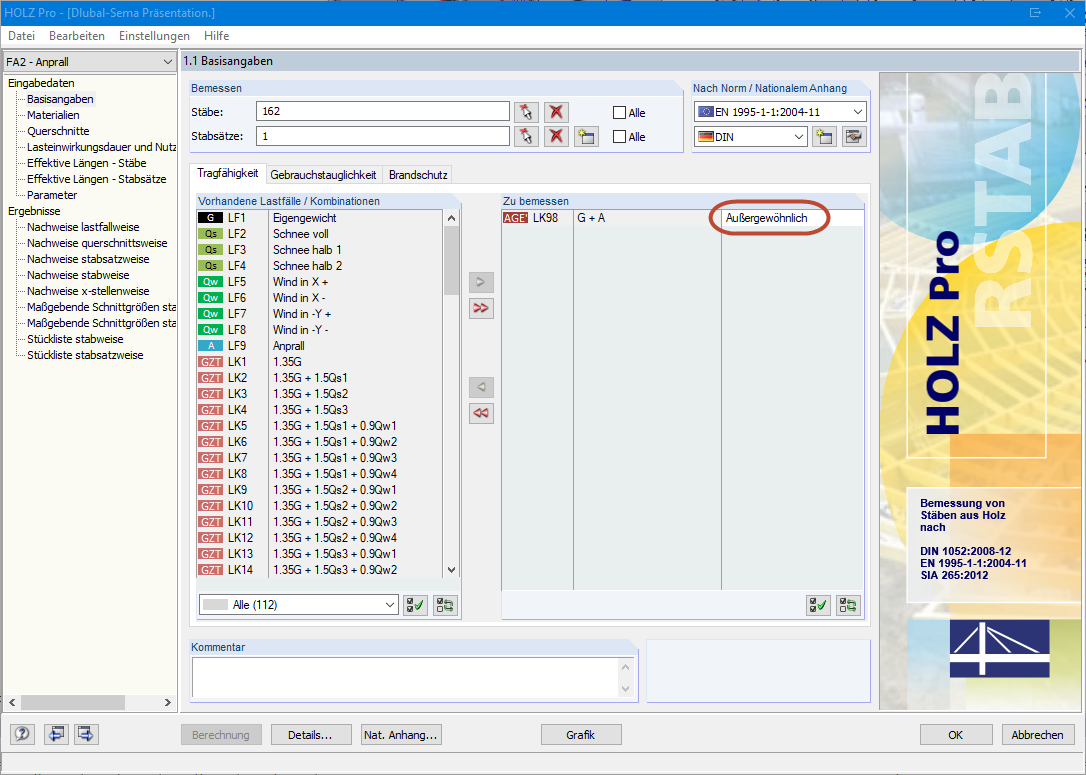Click the GZT badge of LK1
The image size is (1086, 775).
(x=211, y=362)
